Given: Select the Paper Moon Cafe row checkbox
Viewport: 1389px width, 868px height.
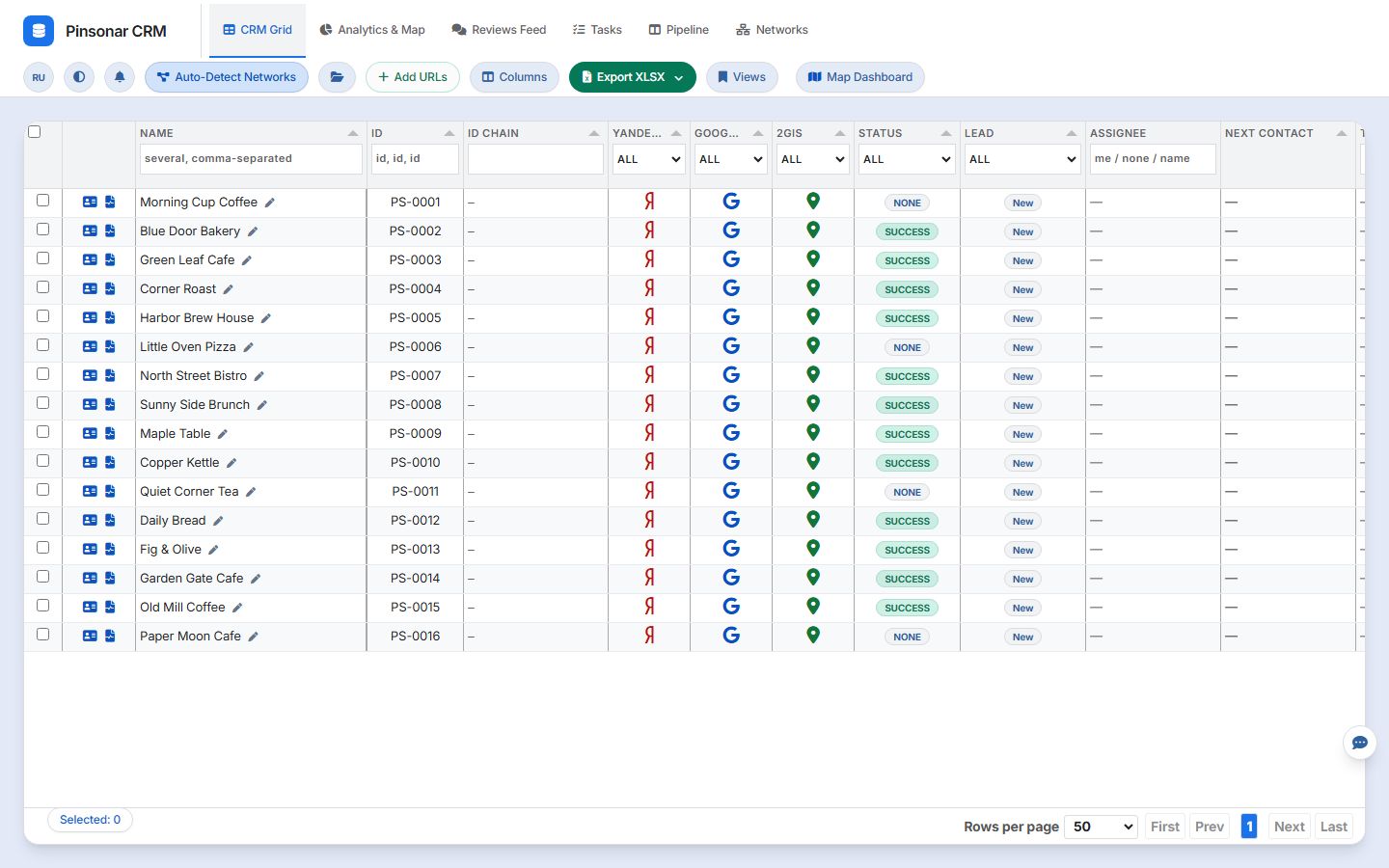Looking at the screenshot, I should coord(42,635).
